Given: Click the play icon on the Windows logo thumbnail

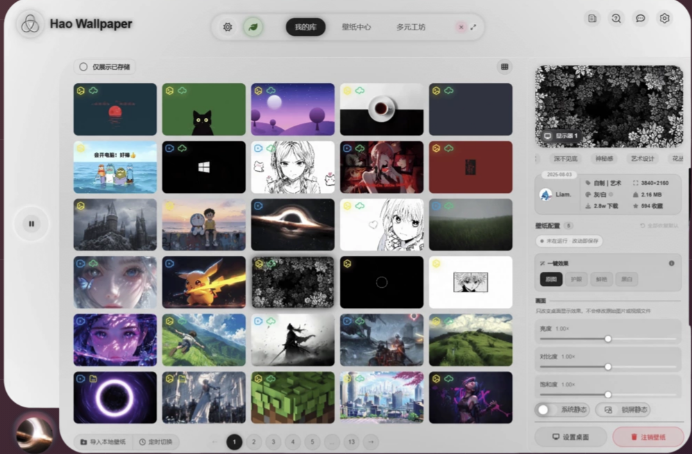Looking at the screenshot, I should pyautogui.click(x=169, y=148).
